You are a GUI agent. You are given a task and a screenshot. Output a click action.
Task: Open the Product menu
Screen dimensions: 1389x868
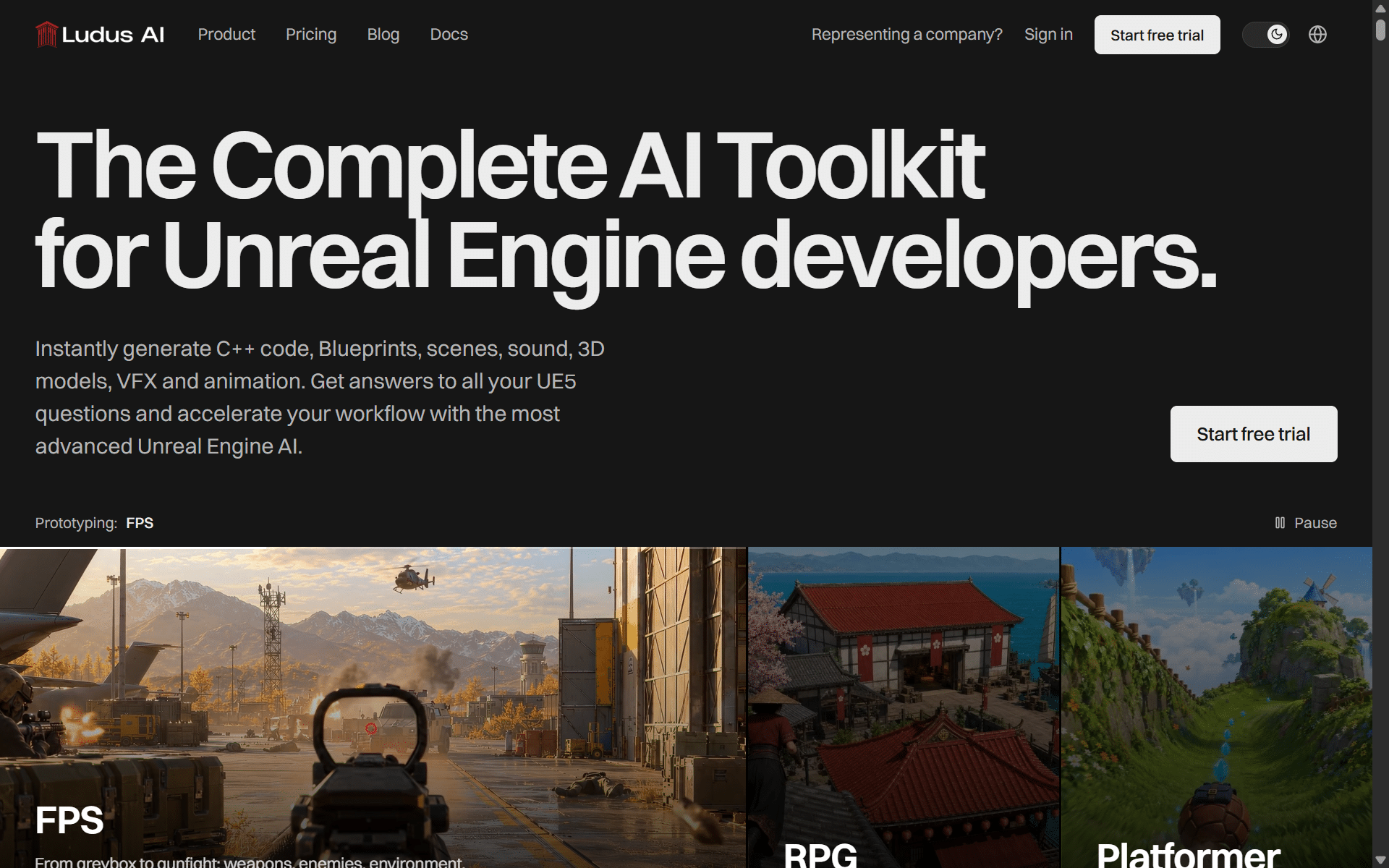226,34
